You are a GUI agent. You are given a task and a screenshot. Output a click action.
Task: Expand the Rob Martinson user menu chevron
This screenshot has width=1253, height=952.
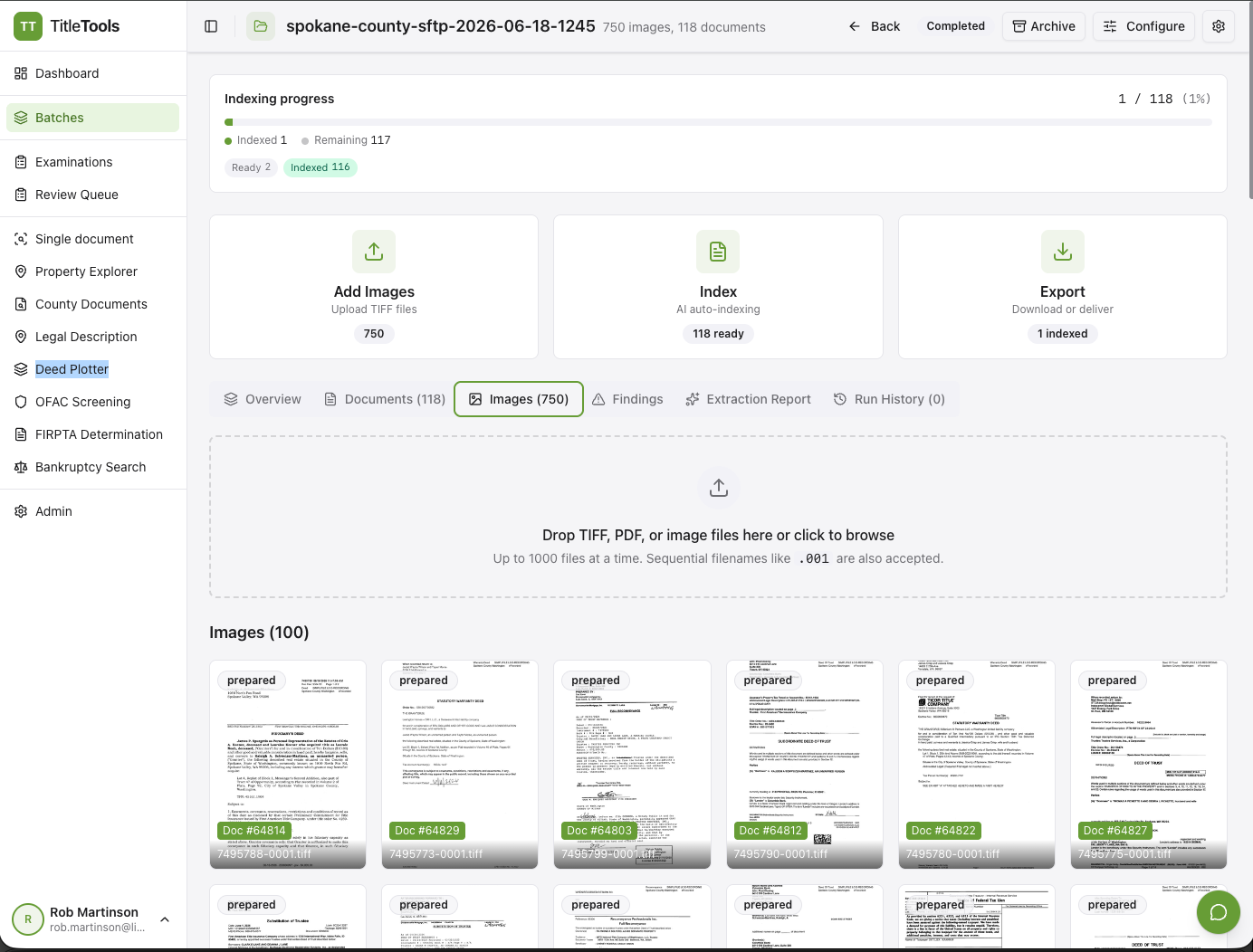pyautogui.click(x=165, y=919)
